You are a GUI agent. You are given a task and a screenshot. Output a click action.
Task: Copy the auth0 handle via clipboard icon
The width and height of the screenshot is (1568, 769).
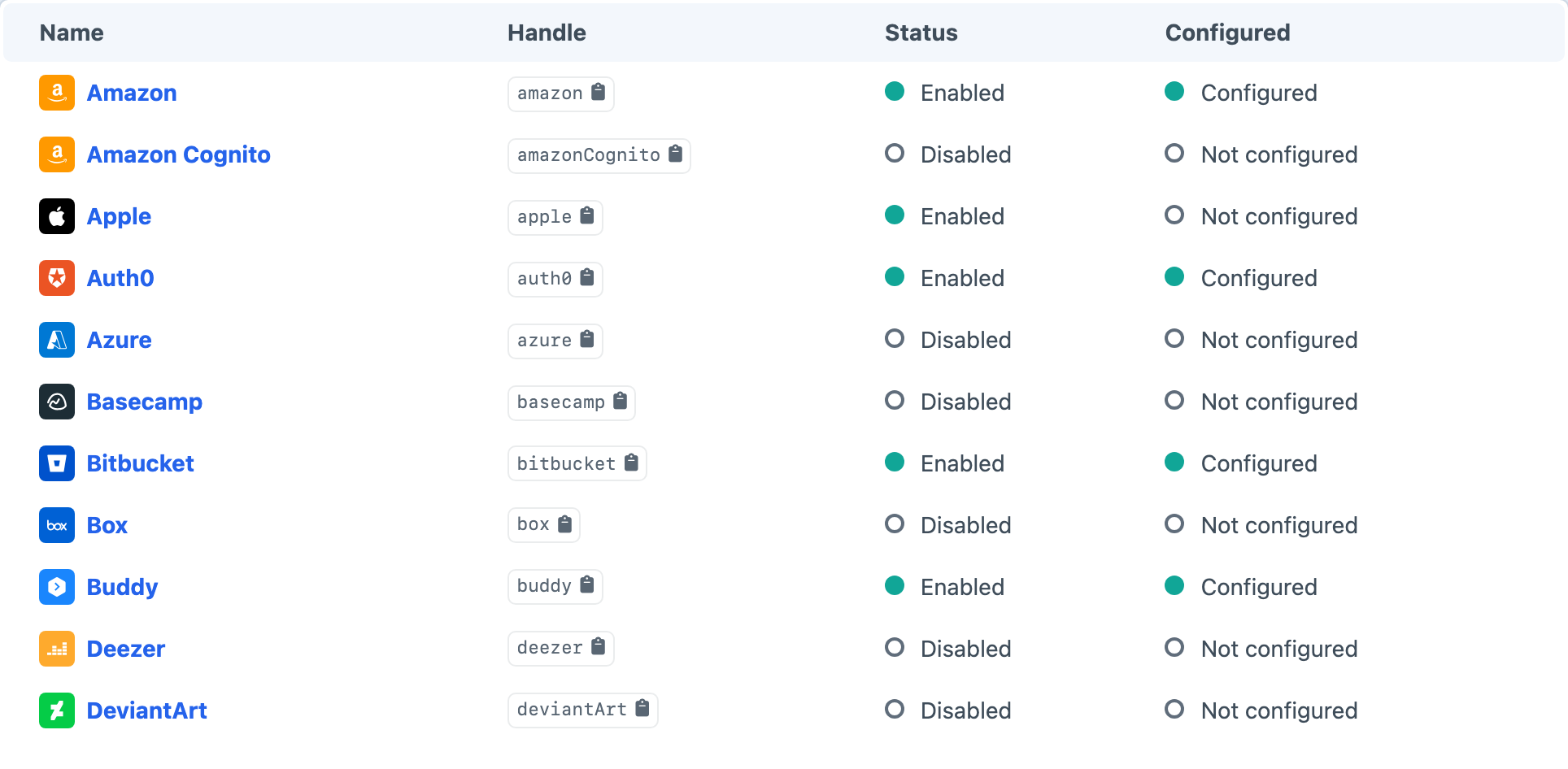(587, 277)
